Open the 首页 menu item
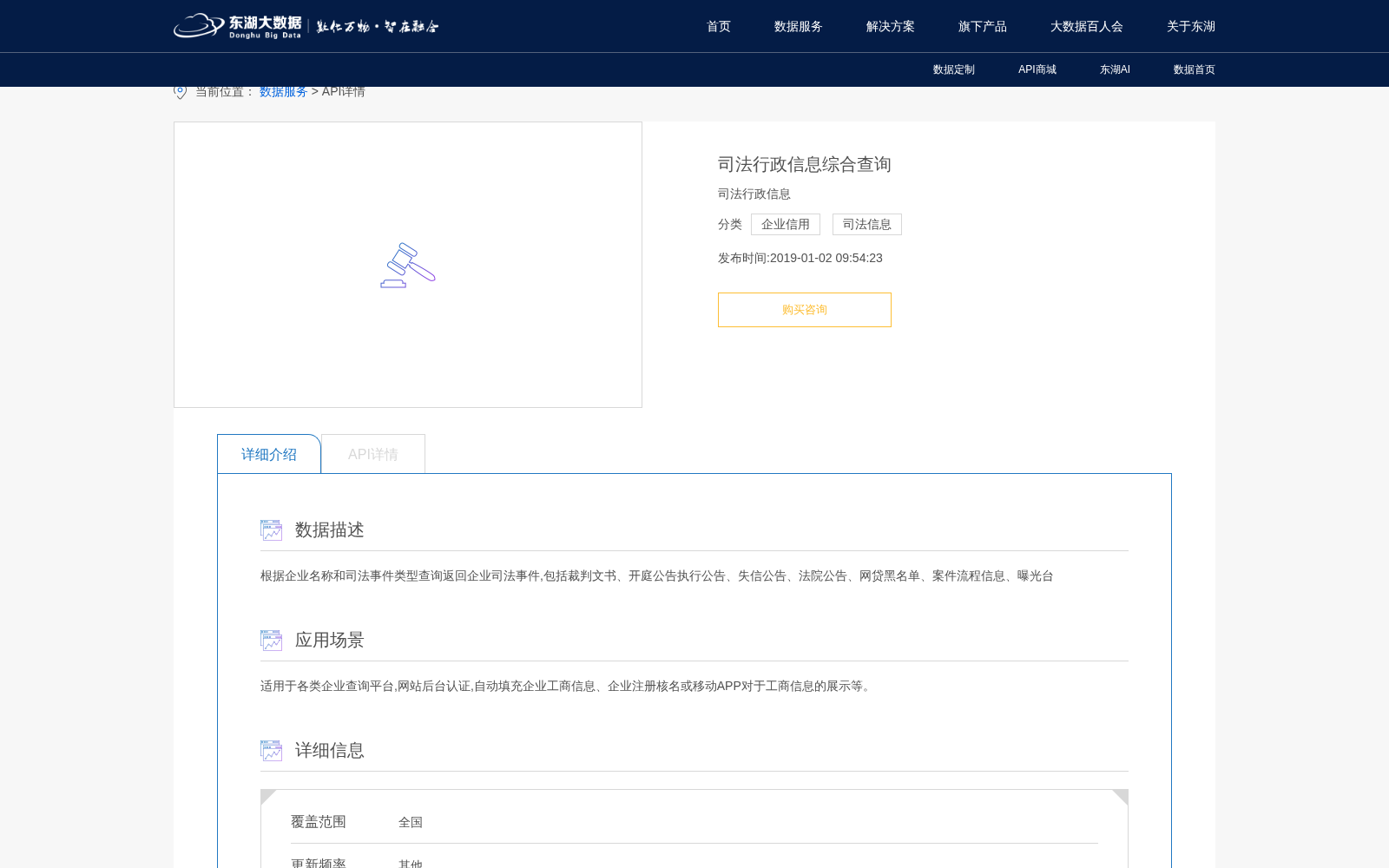This screenshot has width=1389, height=868. click(x=719, y=26)
